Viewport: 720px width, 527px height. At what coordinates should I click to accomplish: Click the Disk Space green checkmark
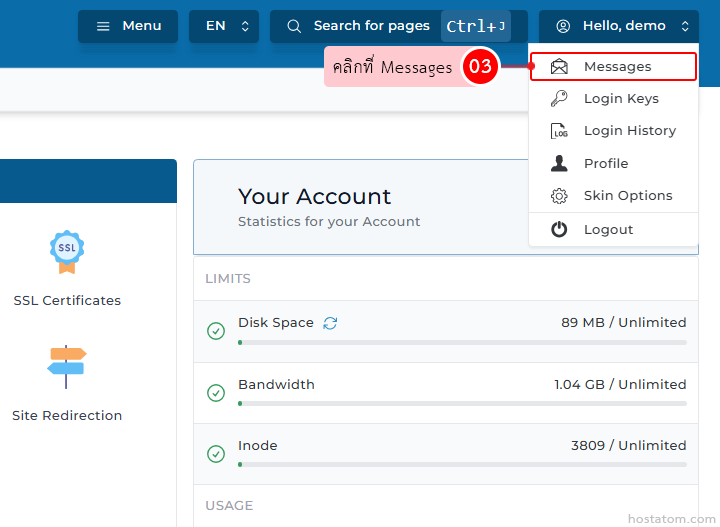(216, 331)
